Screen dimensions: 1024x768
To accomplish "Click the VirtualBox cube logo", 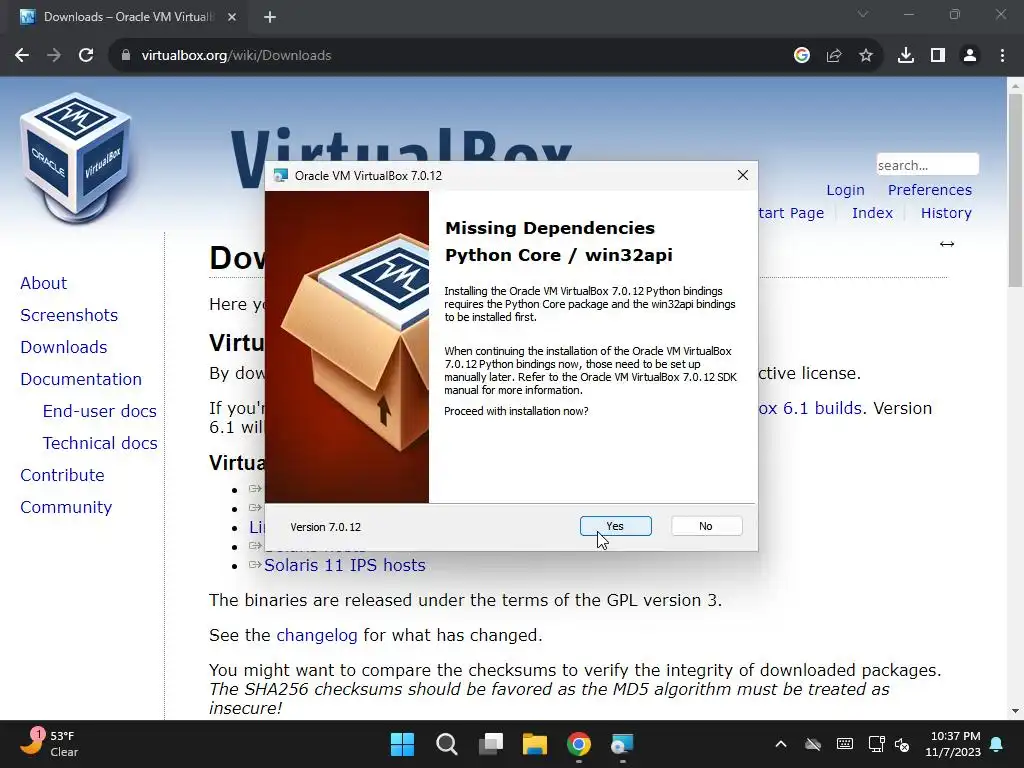I will tap(76, 157).
